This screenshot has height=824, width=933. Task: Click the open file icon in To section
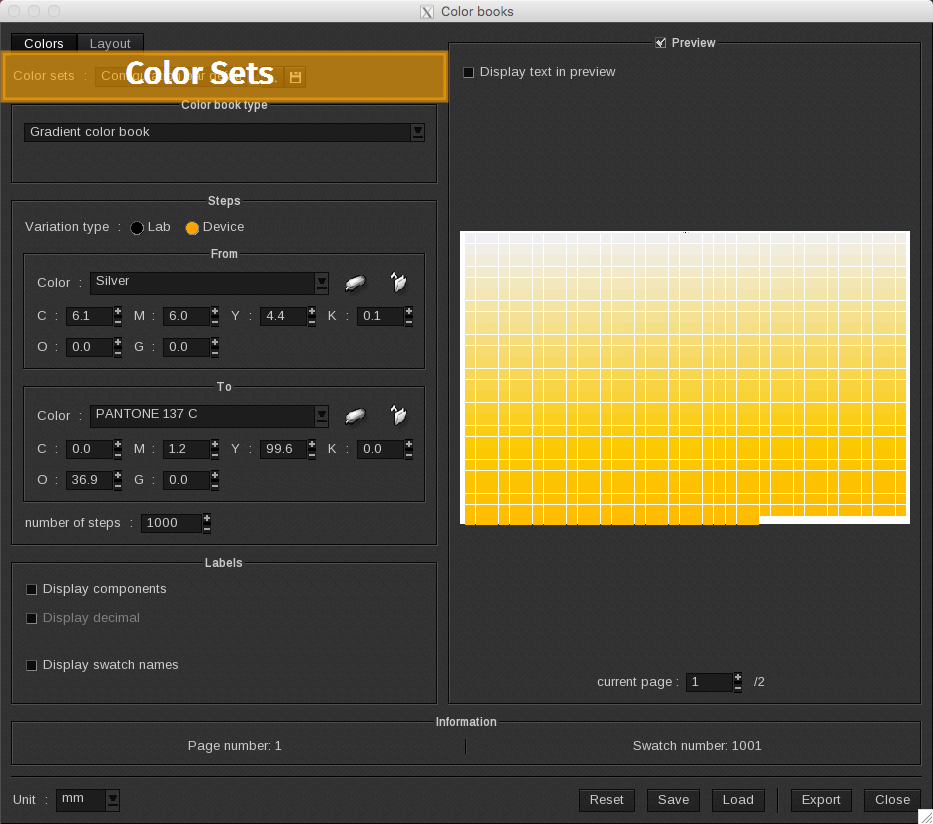click(399, 416)
